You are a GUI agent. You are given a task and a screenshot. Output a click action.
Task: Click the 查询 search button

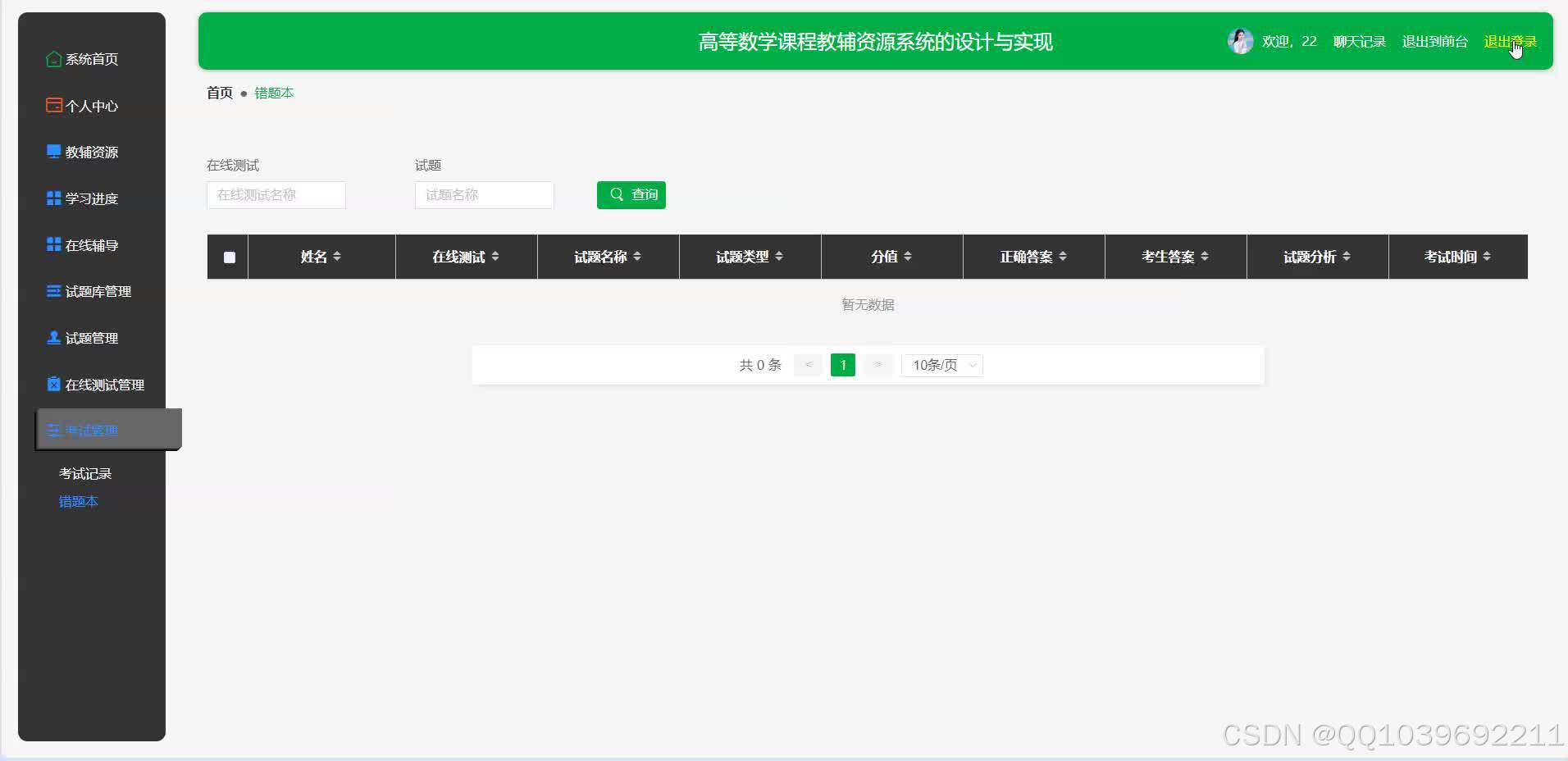(631, 195)
